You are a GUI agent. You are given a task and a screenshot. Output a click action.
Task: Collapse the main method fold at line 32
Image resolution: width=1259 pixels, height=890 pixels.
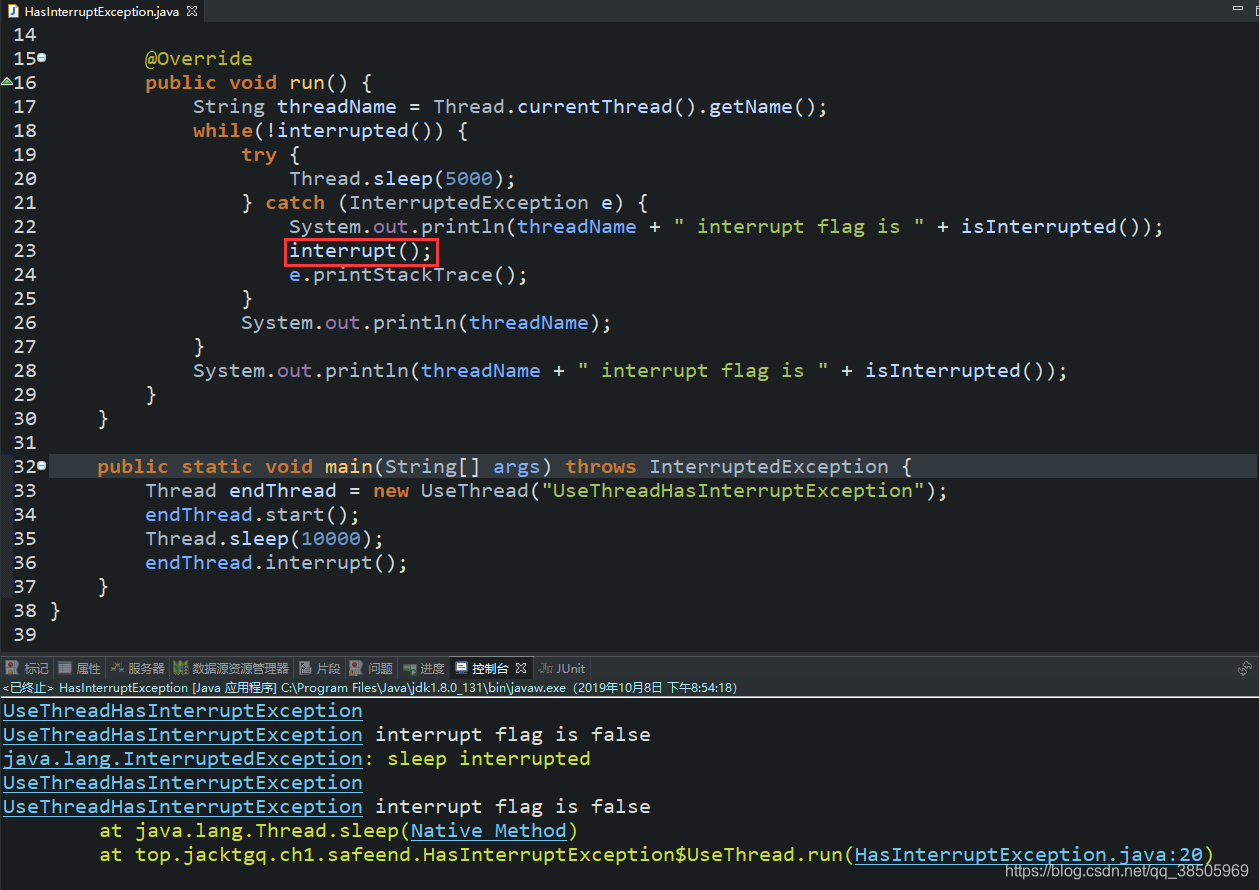point(42,466)
